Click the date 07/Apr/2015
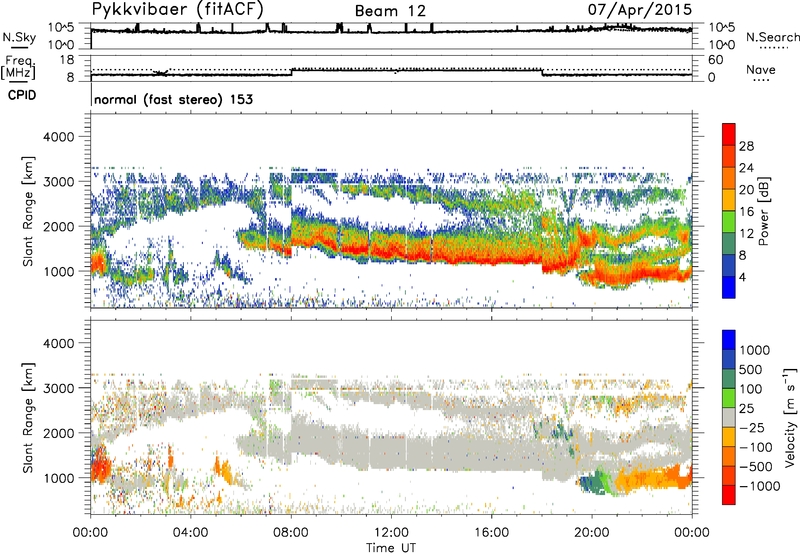The image size is (800, 554). [x=640, y=9]
